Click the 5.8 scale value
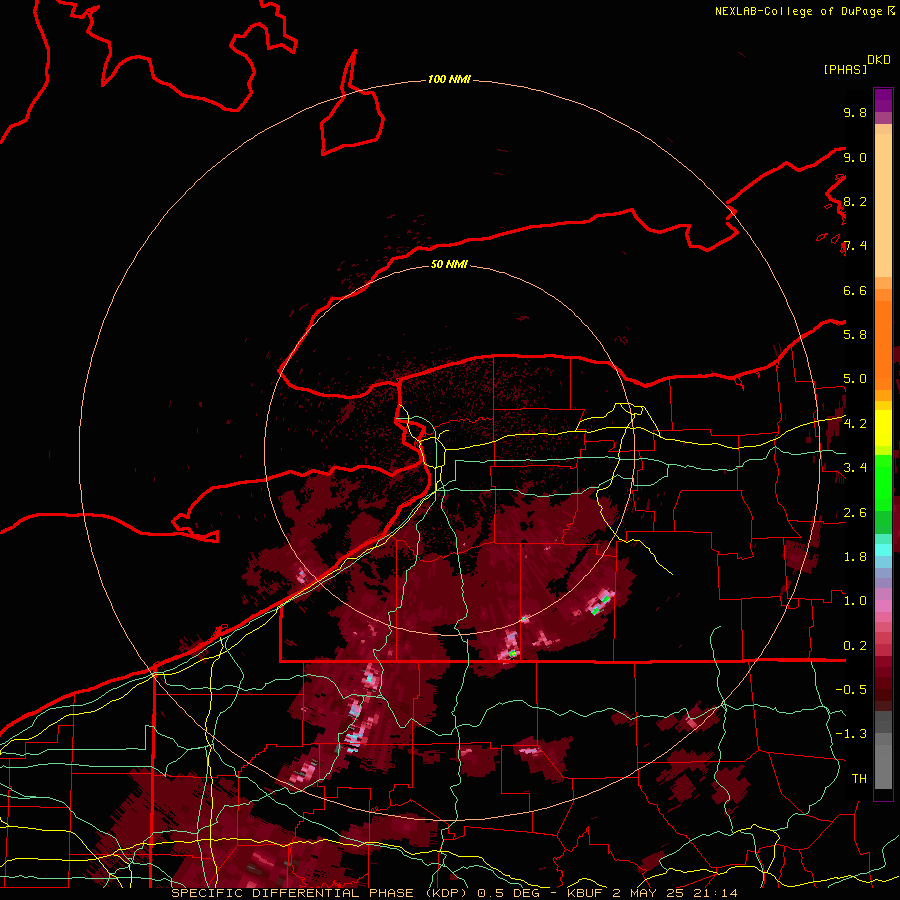This screenshot has width=900, height=900. pos(855,335)
